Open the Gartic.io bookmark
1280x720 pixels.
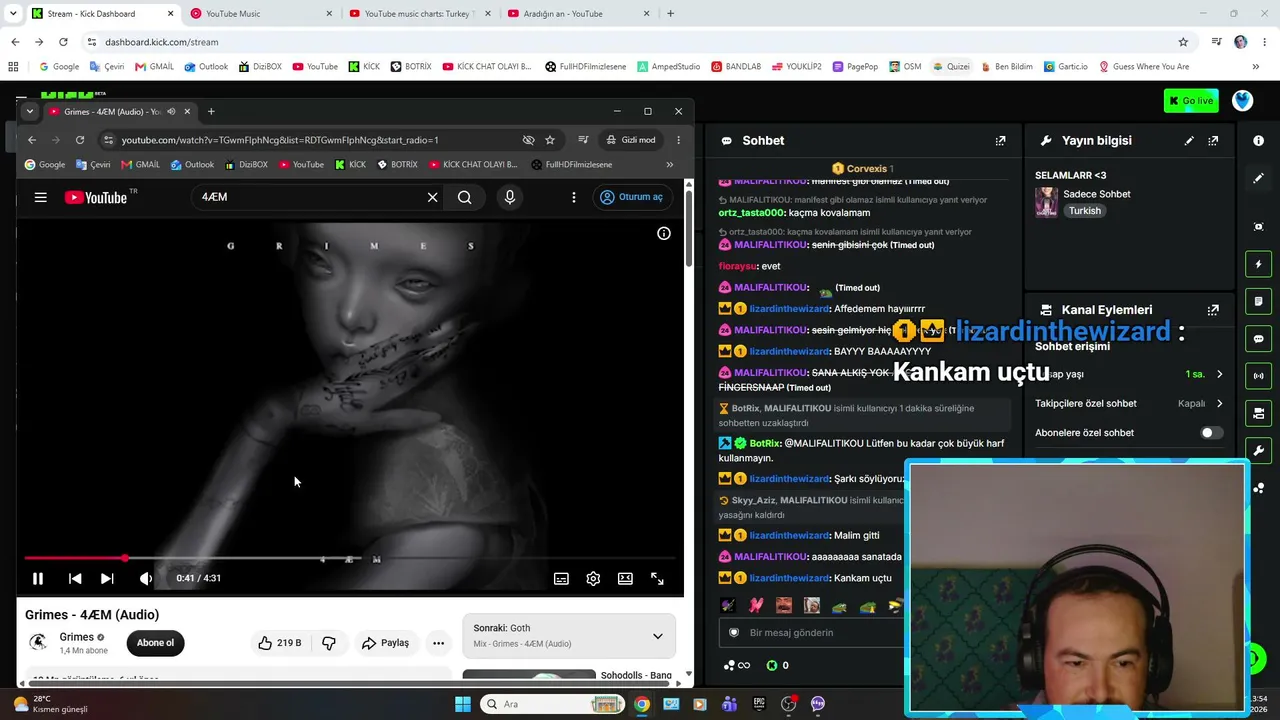pyautogui.click(x=1065, y=67)
